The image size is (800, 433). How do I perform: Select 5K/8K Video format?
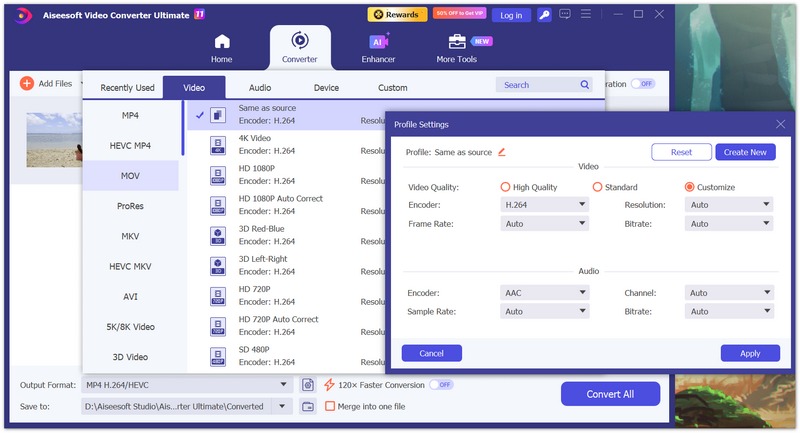[130, 326]
